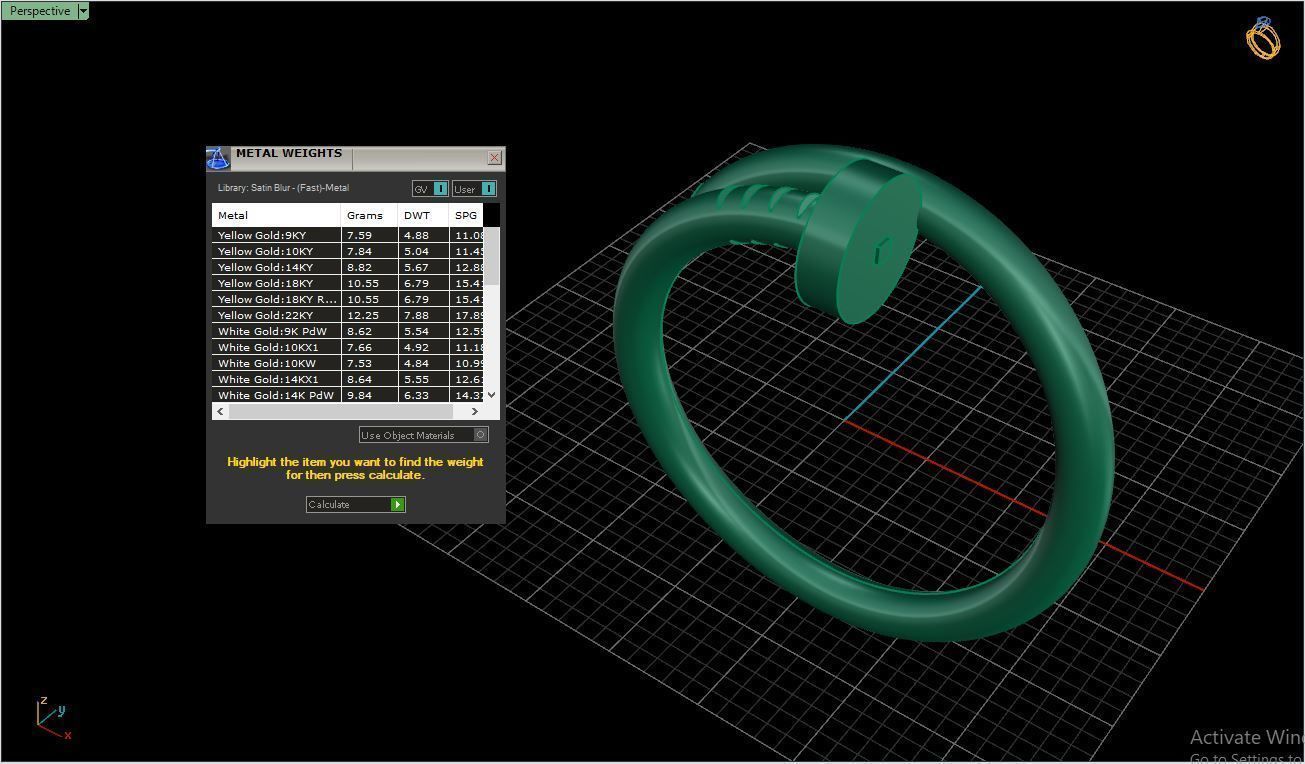The width and height of the screenshot is (1305, 764).
Task: Close the Metal Weights panel
Action: click(x=494, y=158)
